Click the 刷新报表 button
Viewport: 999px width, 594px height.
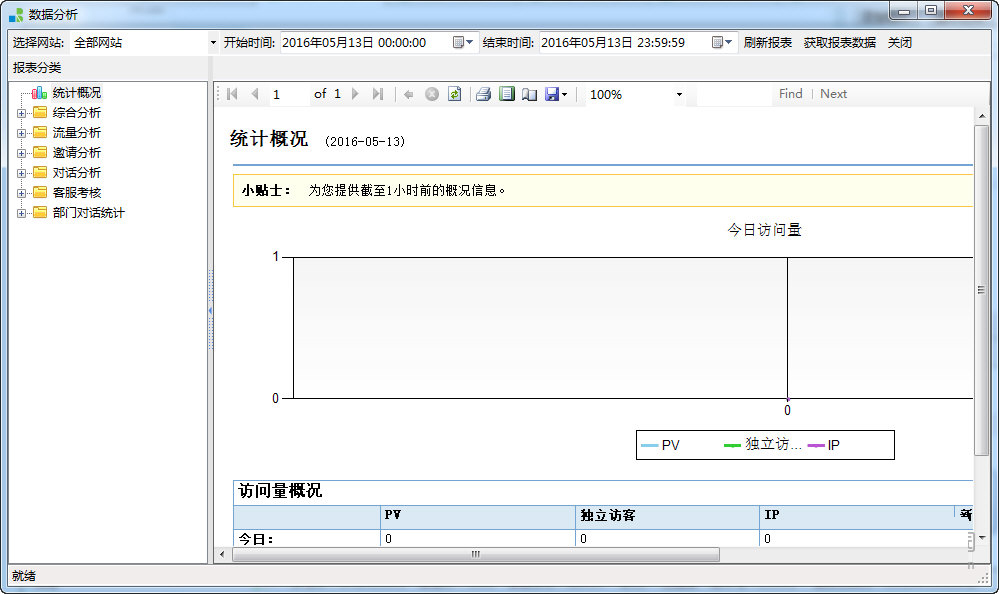tap(767, 43)
